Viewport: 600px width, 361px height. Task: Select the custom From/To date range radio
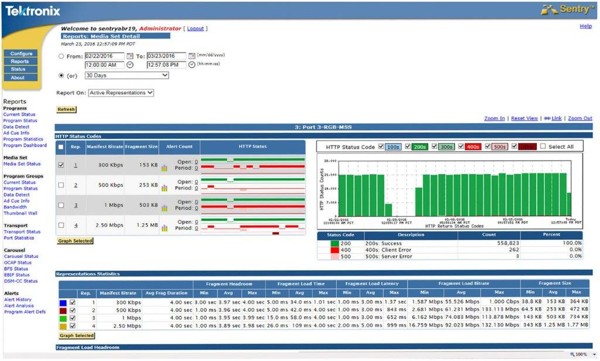(61, 56)
